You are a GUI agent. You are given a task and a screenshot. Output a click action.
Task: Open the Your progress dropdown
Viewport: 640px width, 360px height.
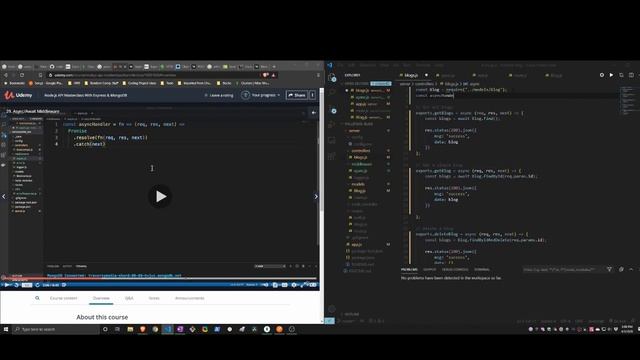pyautogui.click(x=265, y=95)
